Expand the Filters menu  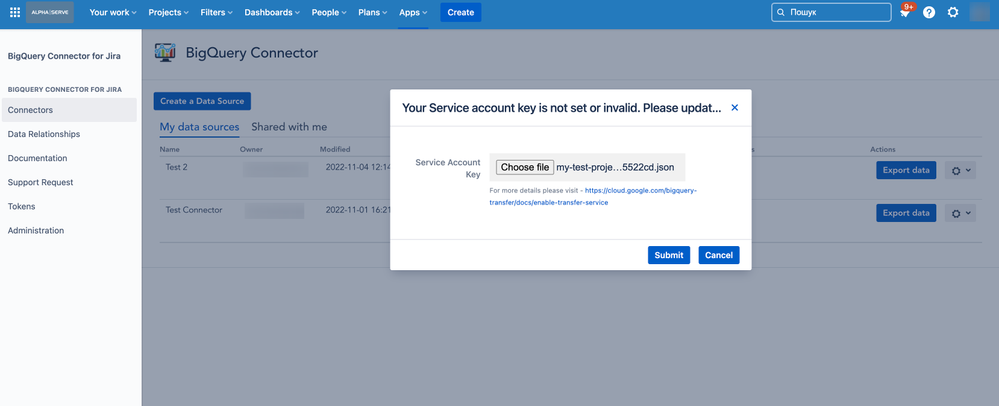point(216,12)
